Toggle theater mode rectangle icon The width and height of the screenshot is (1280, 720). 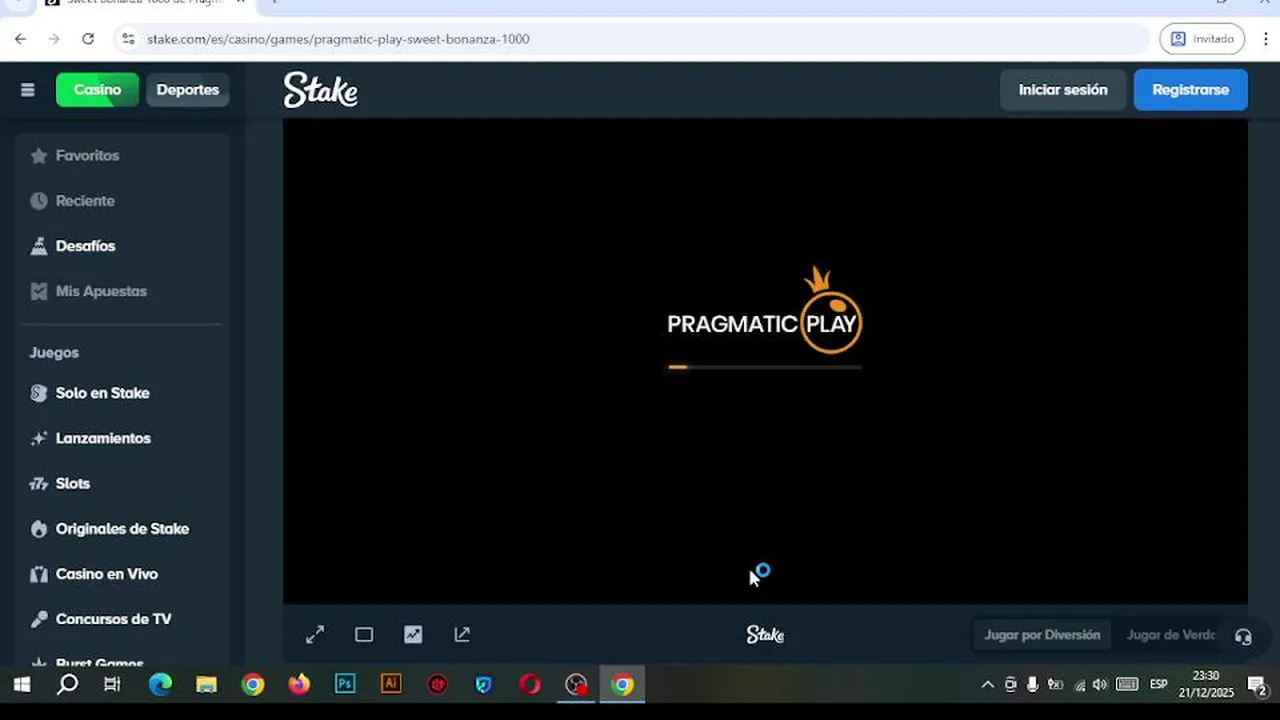[364, 634]
